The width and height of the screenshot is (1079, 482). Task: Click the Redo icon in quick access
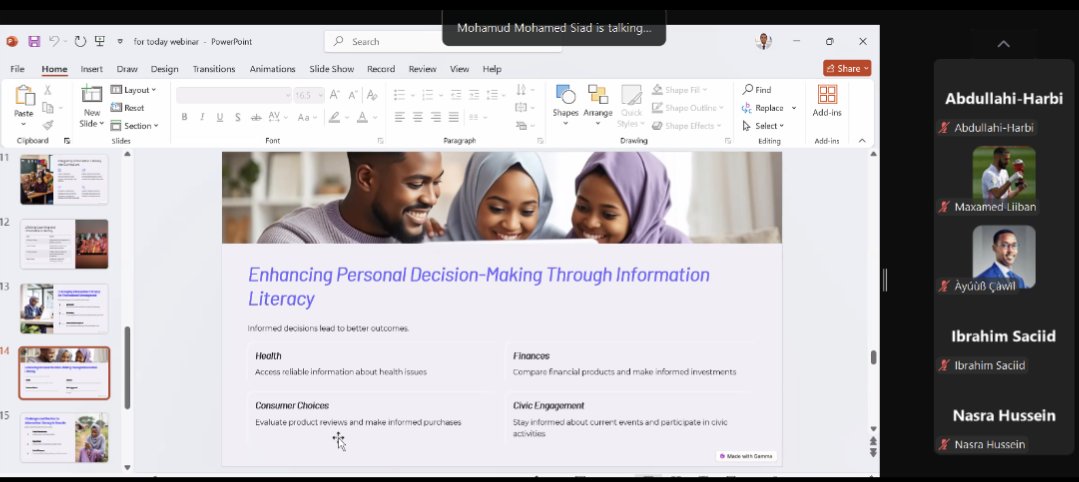coord(80,41)
